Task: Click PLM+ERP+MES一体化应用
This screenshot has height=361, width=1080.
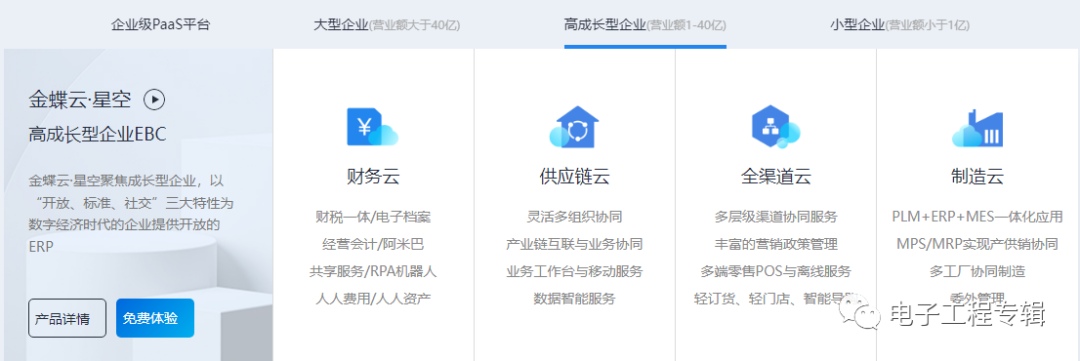Action: [x=977, y=217]
